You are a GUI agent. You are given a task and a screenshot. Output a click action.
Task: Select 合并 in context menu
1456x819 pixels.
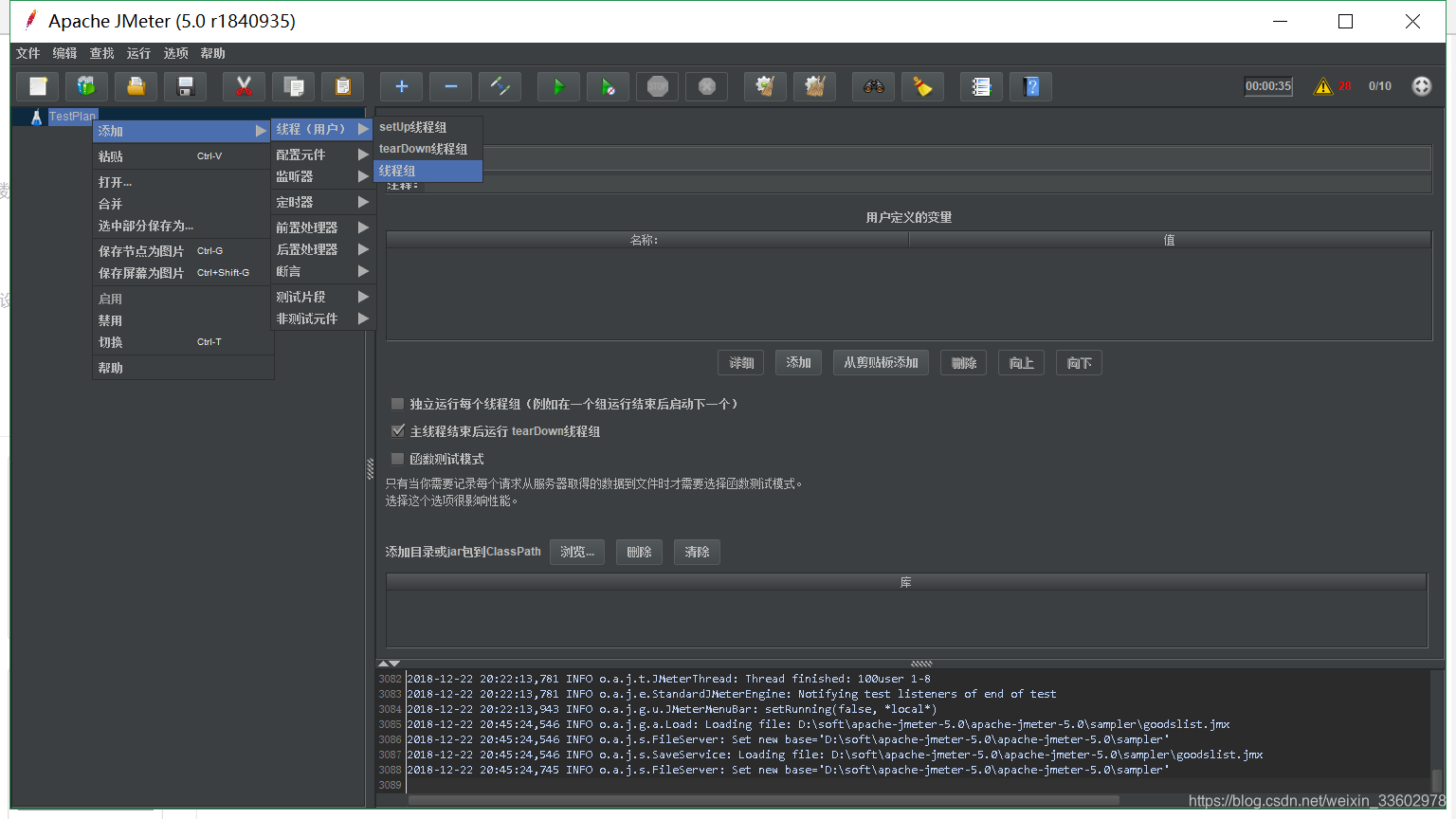[x=182, y=204]
